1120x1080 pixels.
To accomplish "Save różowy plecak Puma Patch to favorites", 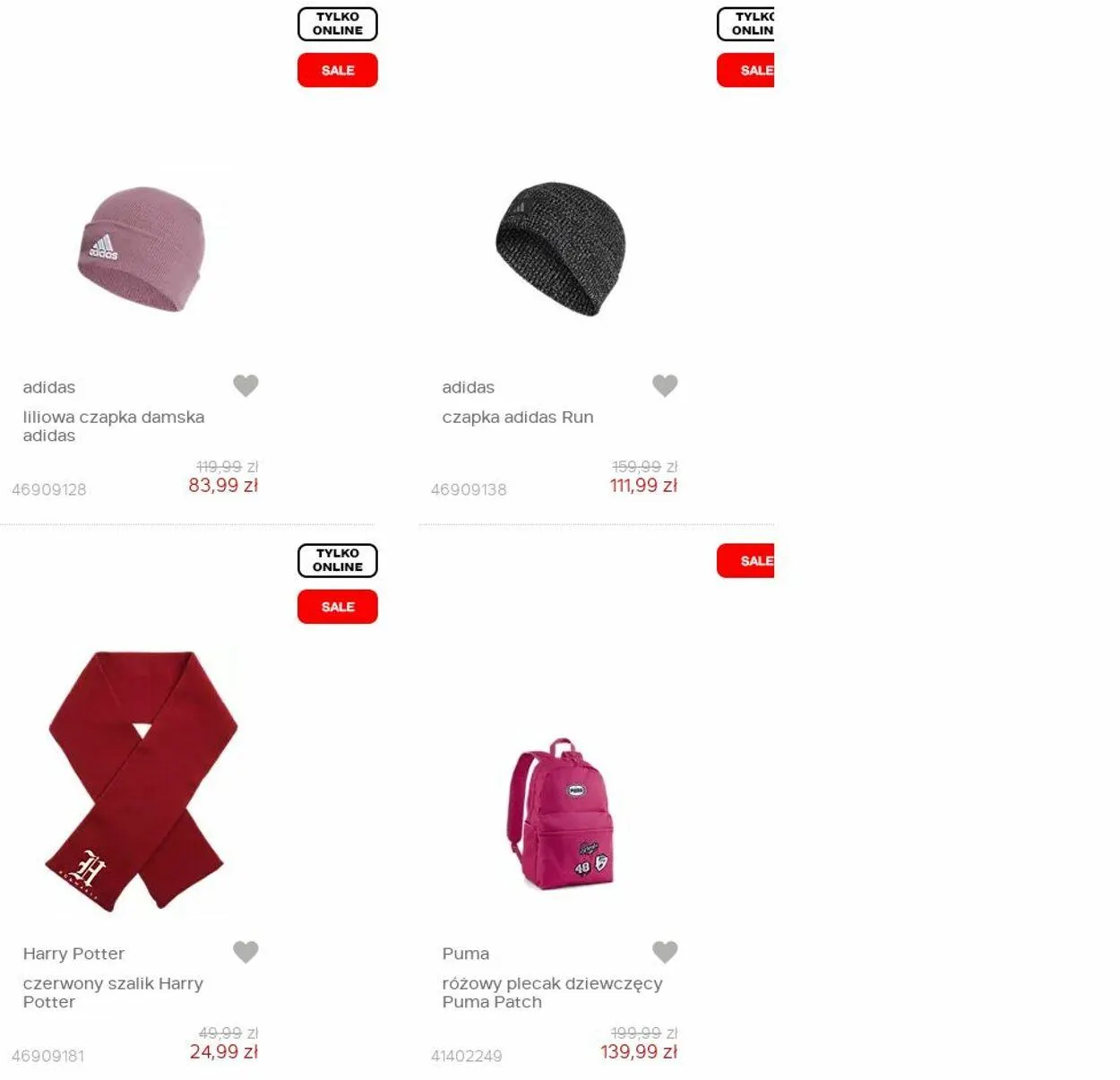I will [x=665, y=952].
